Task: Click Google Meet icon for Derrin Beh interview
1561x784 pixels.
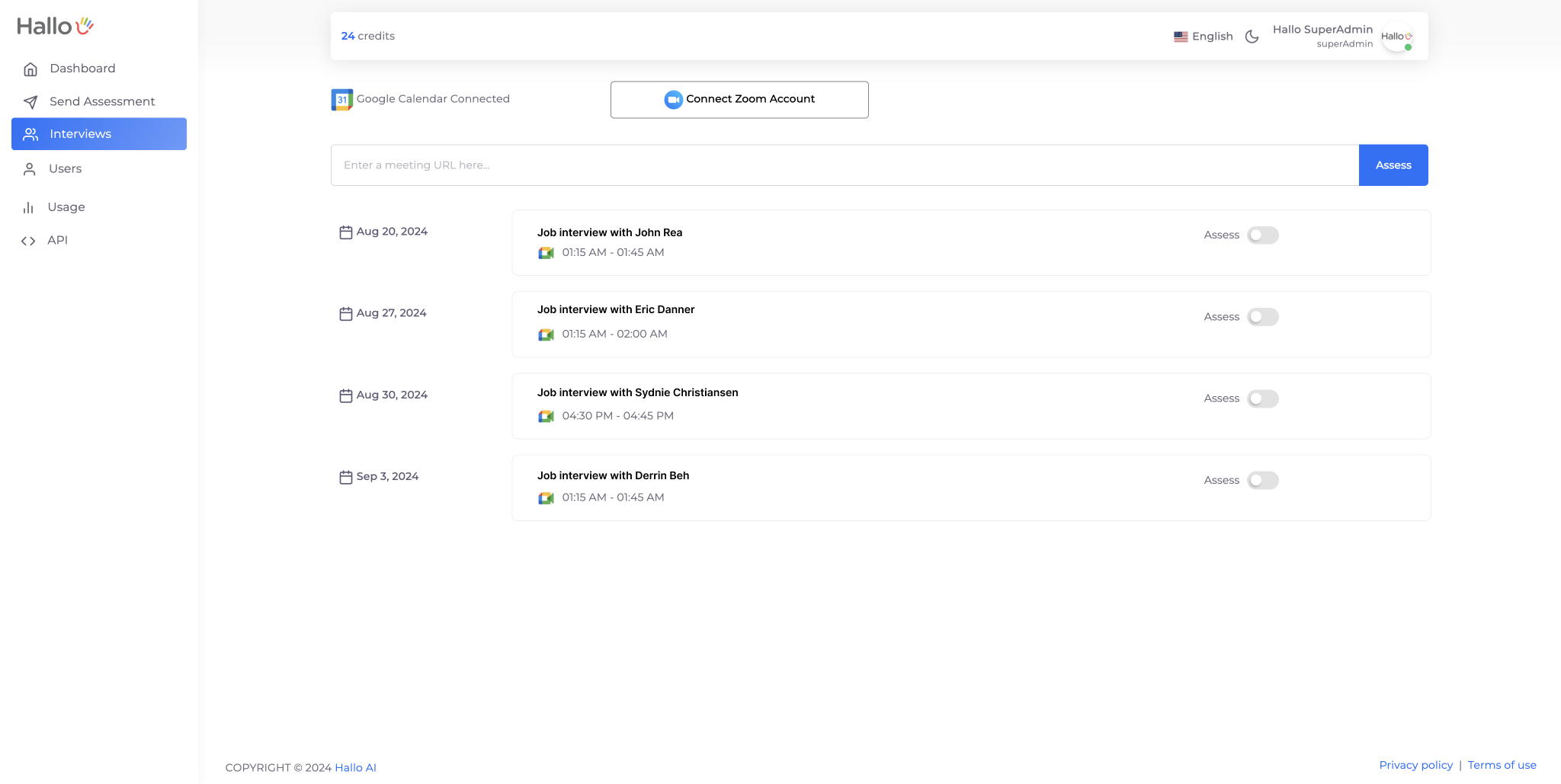Action: pos(546,498)
